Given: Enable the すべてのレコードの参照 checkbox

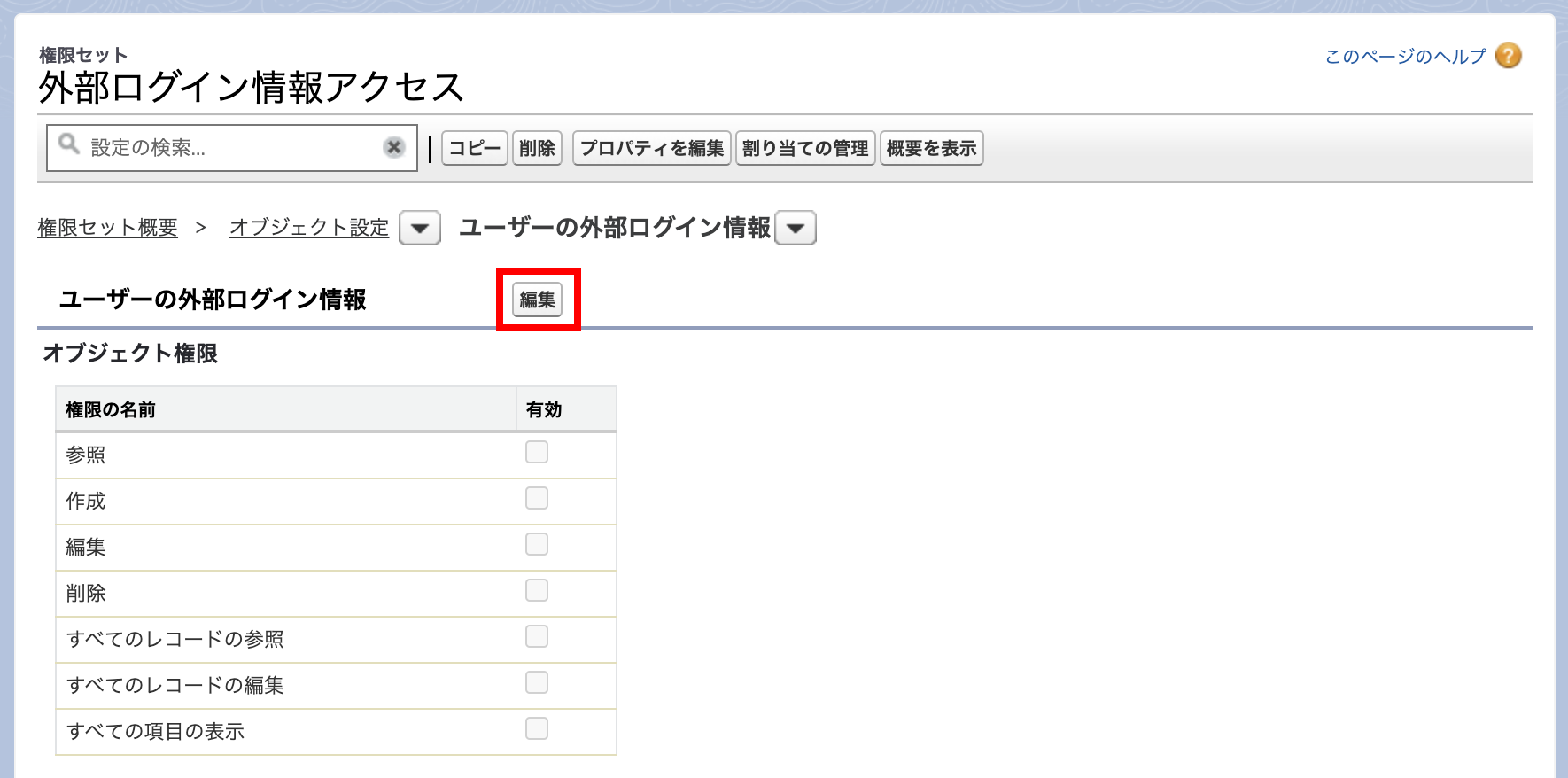Looking at the screenshot, I should (x=537, y=637).
